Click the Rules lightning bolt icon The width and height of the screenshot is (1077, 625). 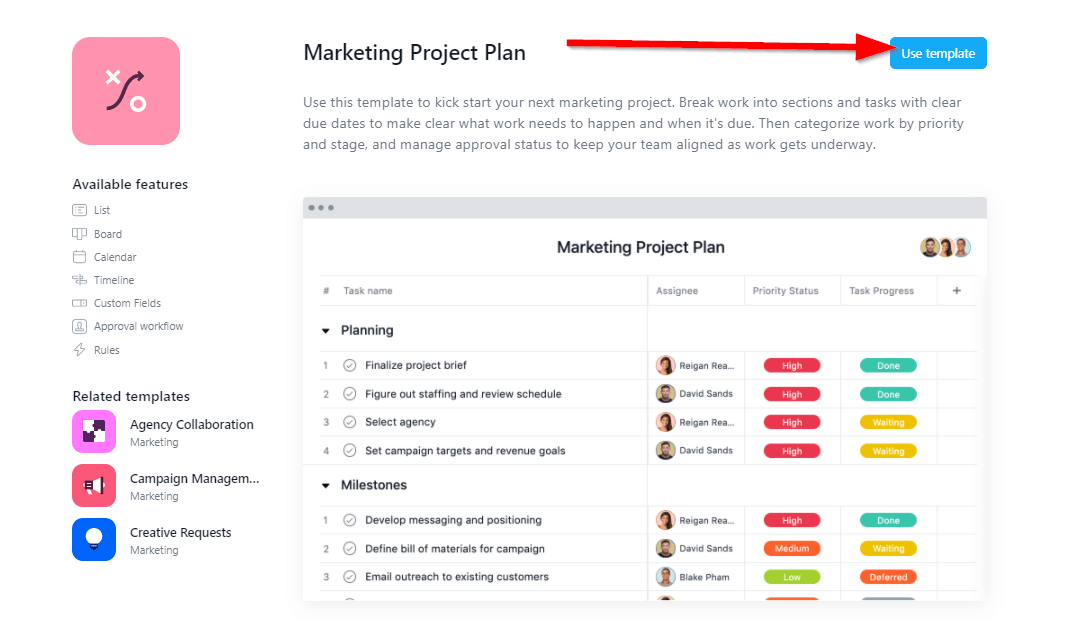[x=80, y=350]
